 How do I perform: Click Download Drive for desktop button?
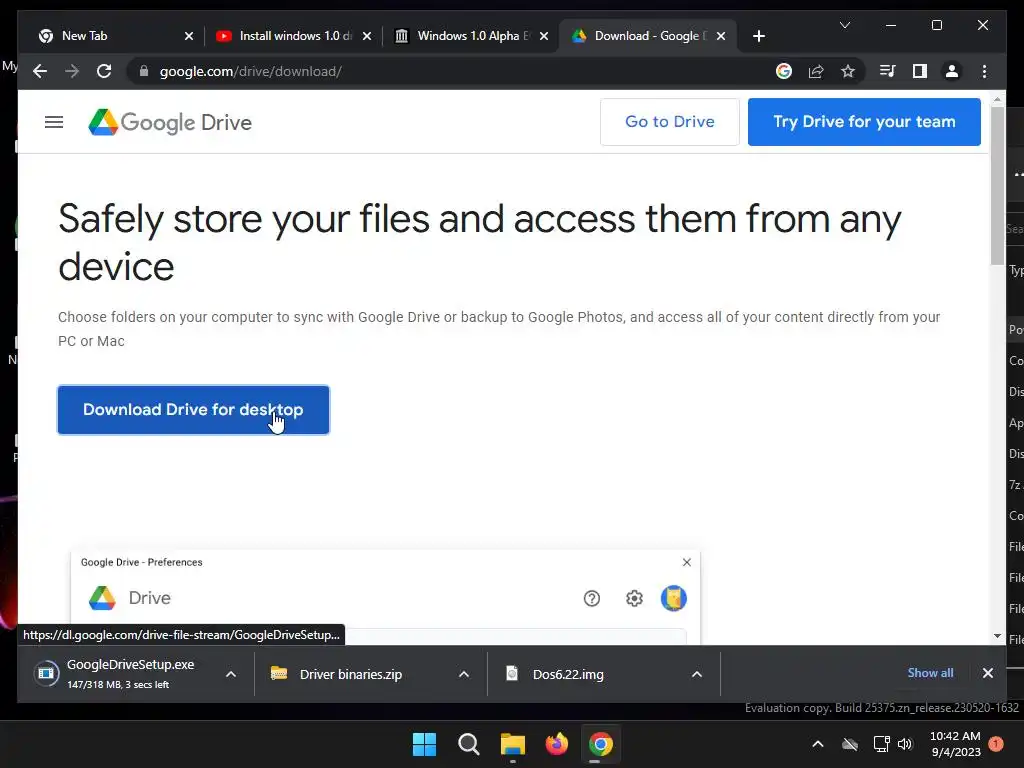(193, 409)
